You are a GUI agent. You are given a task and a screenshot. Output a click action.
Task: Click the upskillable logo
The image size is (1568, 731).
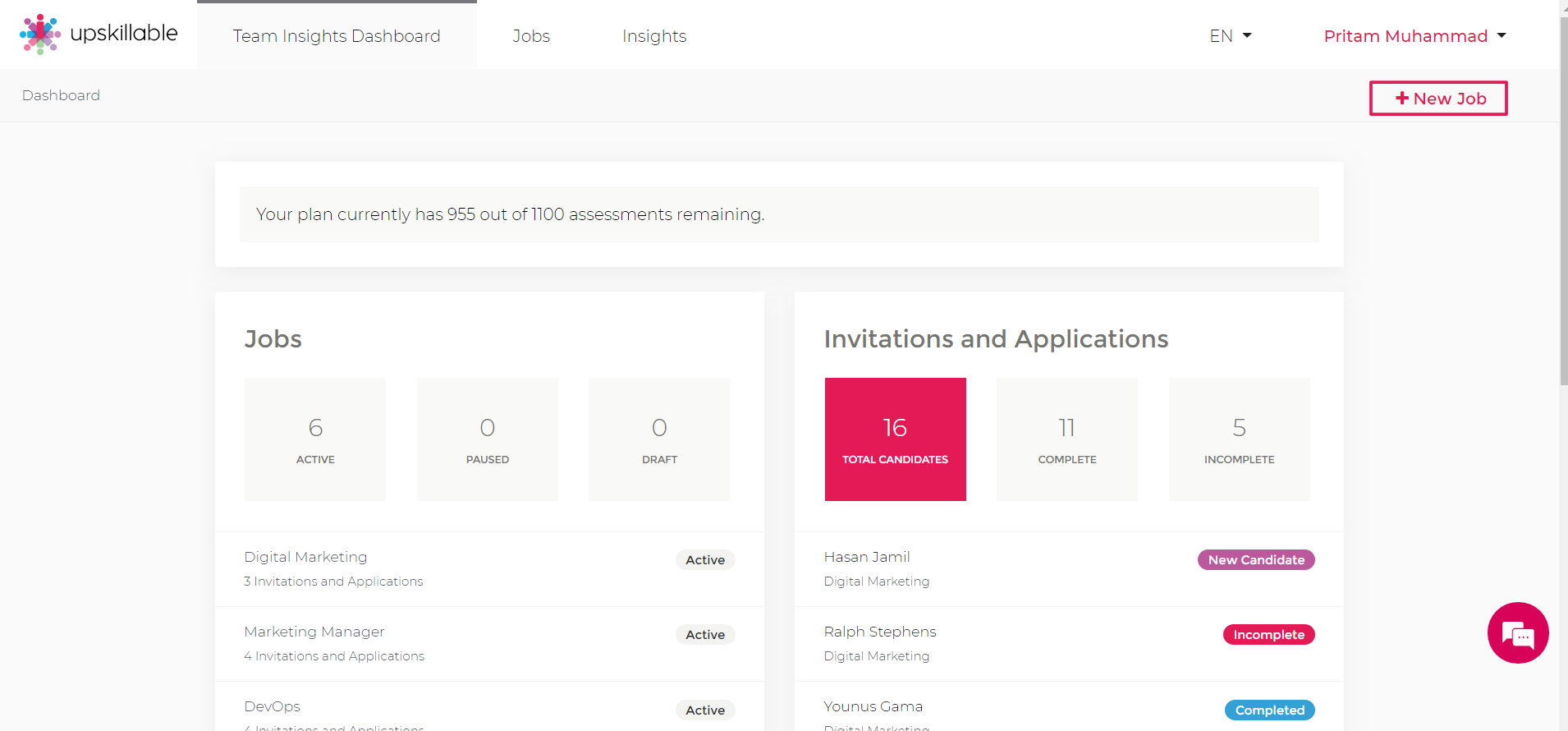pos(99,34)
